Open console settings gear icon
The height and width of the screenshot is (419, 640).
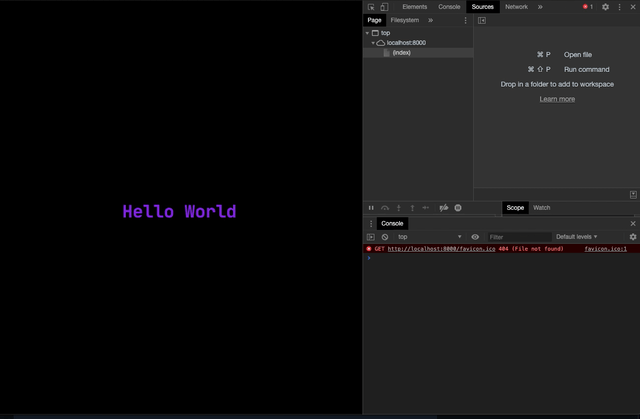point(633,237)
